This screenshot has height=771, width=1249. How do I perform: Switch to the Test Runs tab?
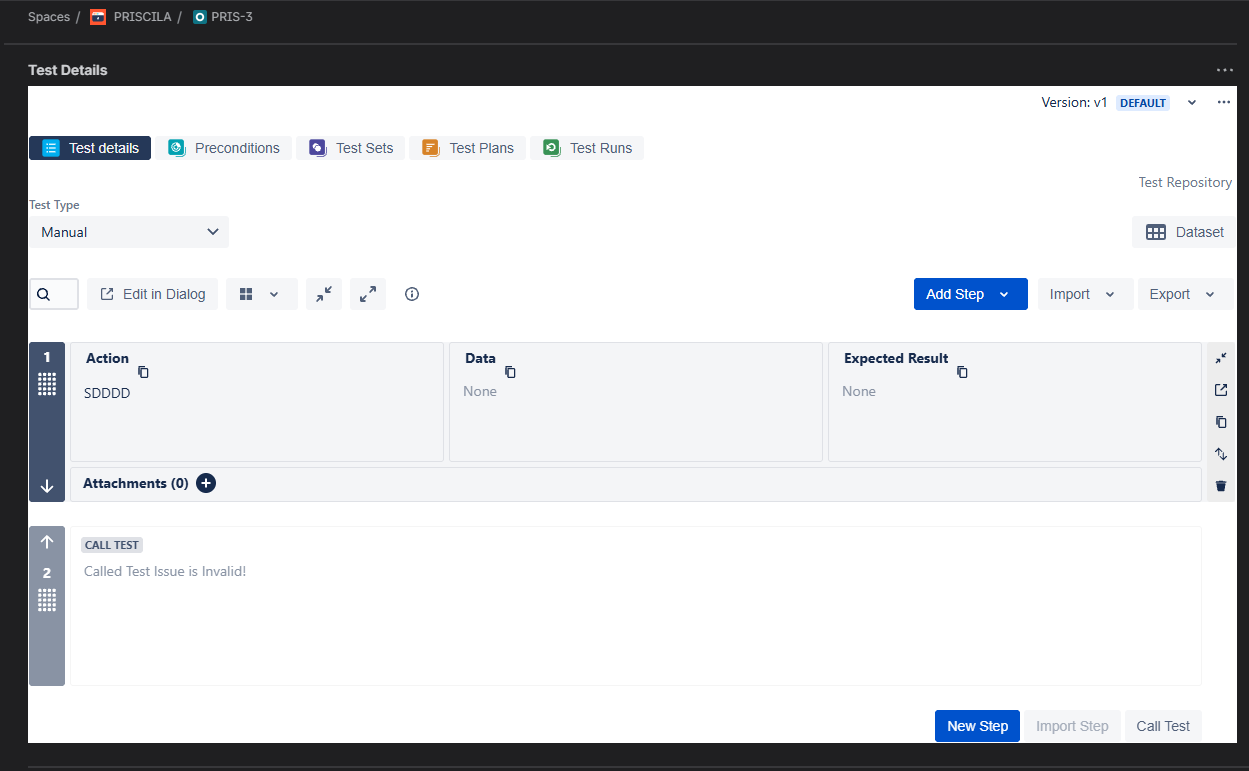point(587,148)
